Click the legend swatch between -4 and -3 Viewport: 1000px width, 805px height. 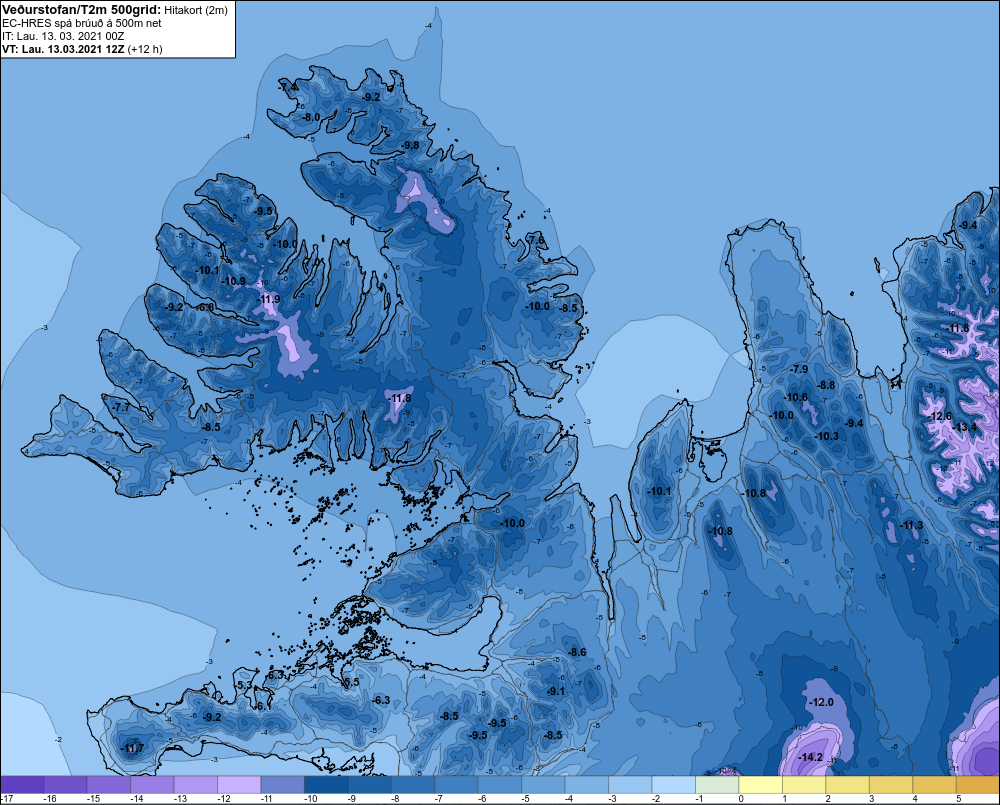pyautogui.click(x=586, y=785)
